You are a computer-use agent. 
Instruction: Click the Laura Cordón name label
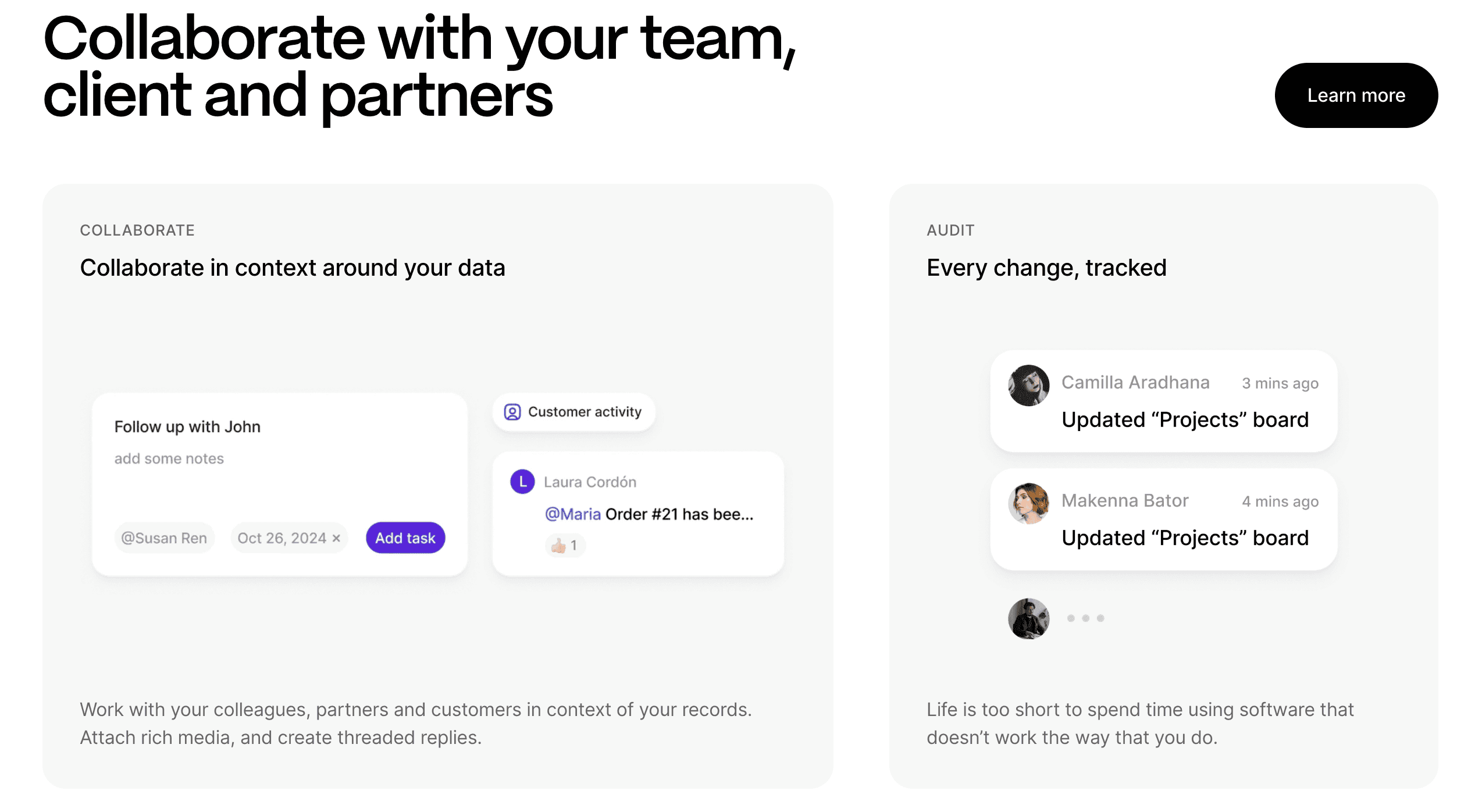tap(590, 482)
